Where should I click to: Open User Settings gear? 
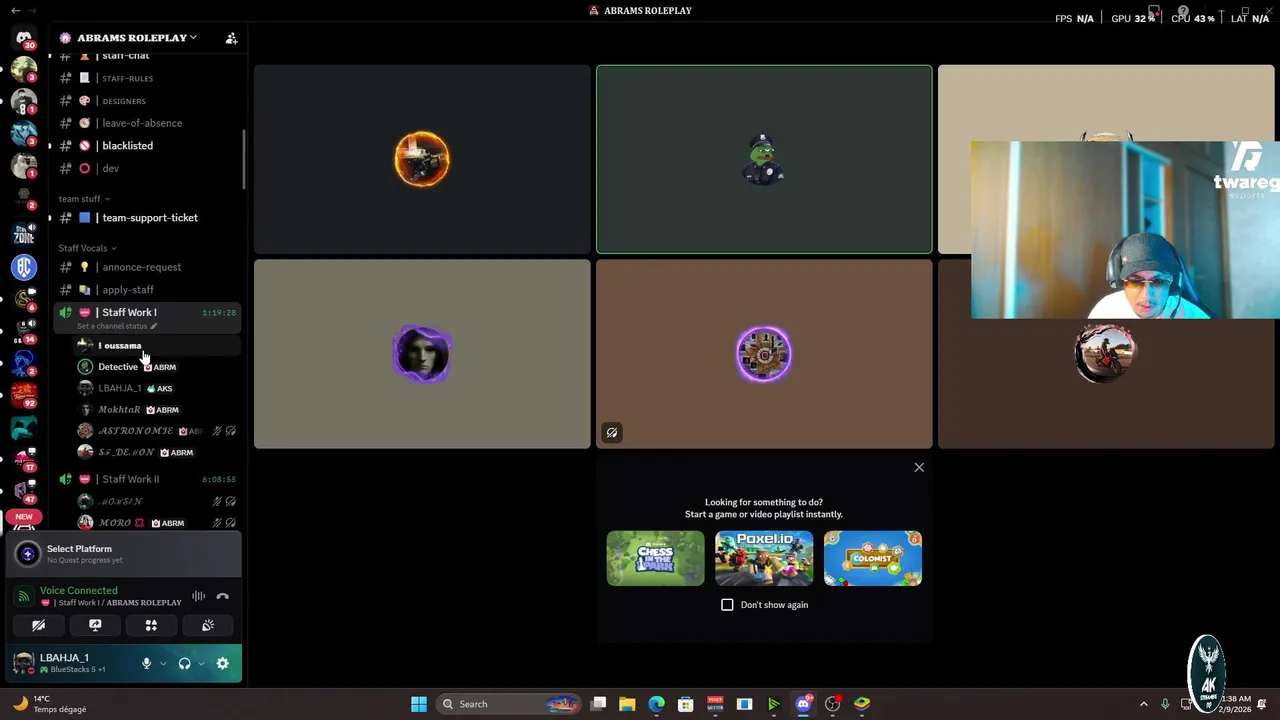click(x=222, y=663)
